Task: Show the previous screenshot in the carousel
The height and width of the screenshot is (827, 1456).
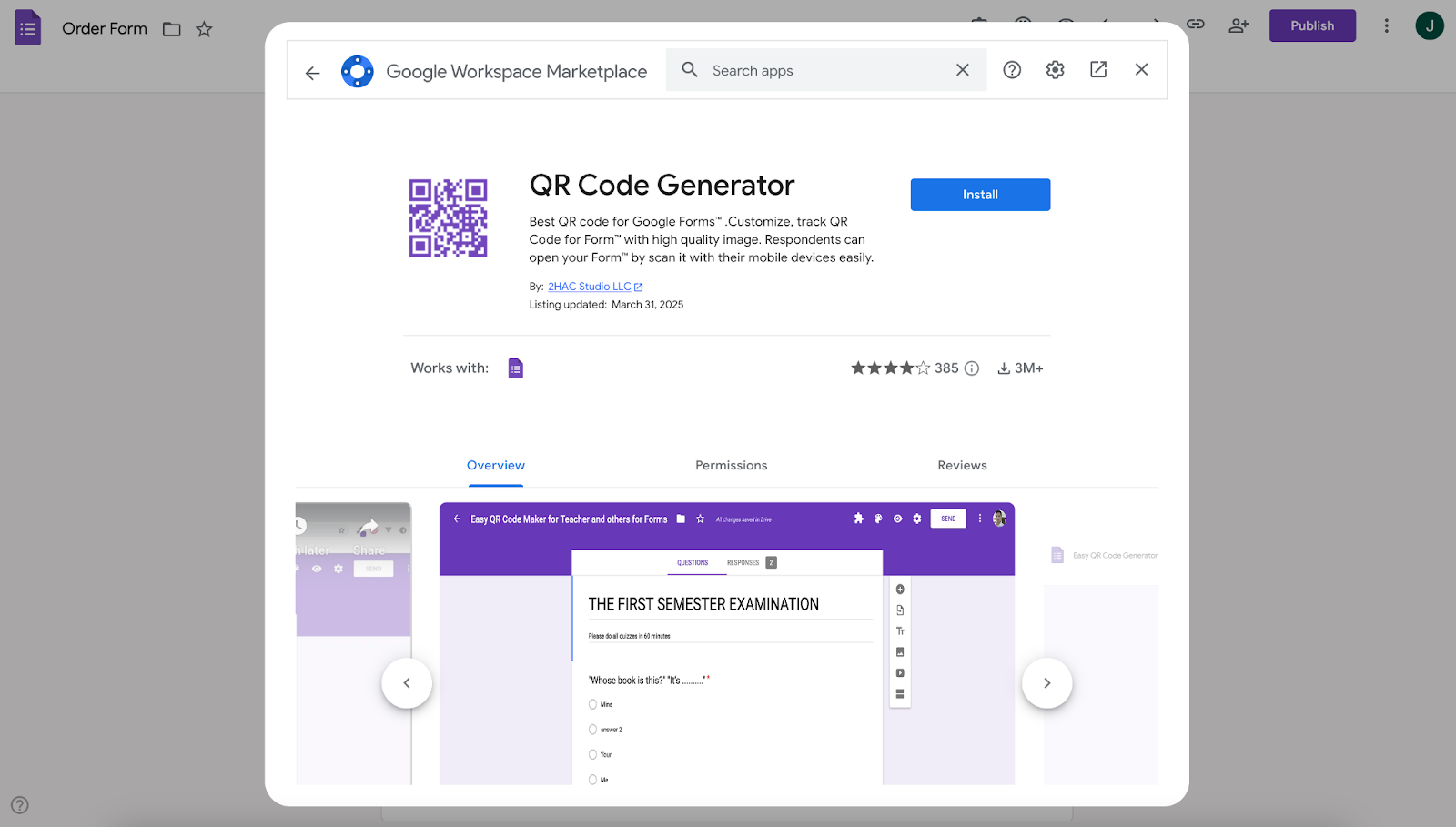Action: [407, 683]
